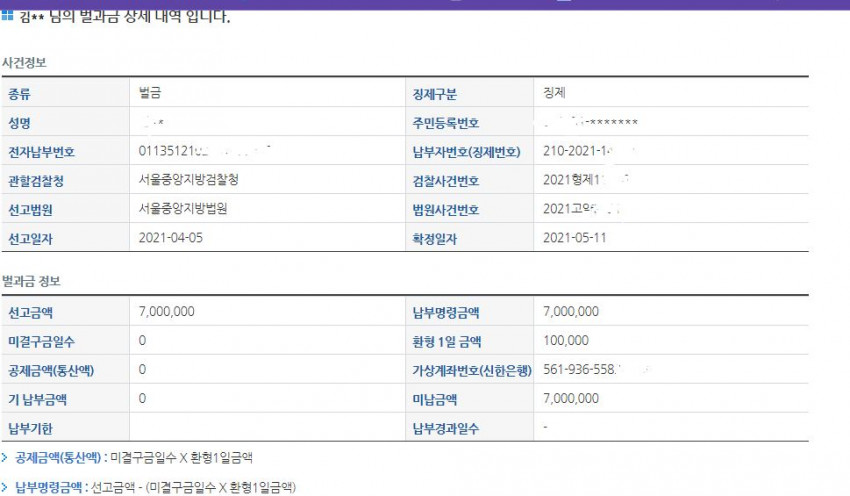Select the 공제금액 value 0
The width and height of the screenshot is (850, 496).
(x=142, y=370)
